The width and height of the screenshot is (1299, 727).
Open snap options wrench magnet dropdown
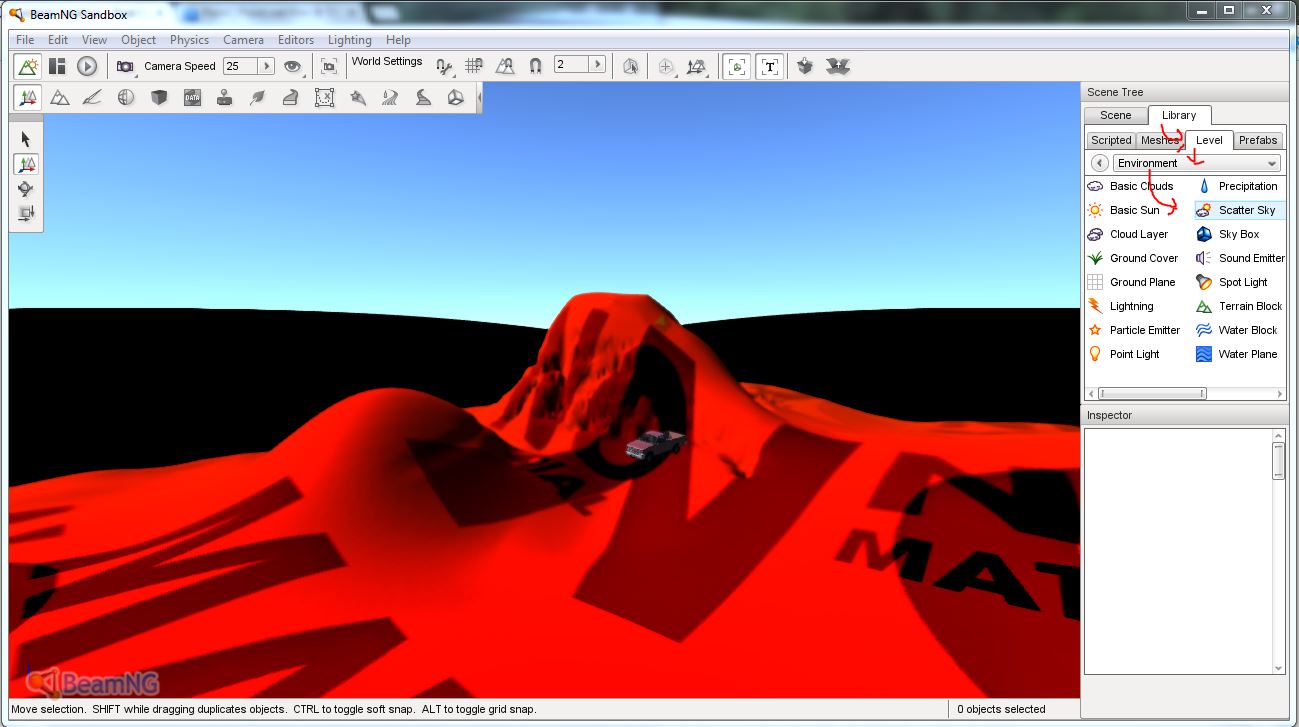tap(444, 66)
